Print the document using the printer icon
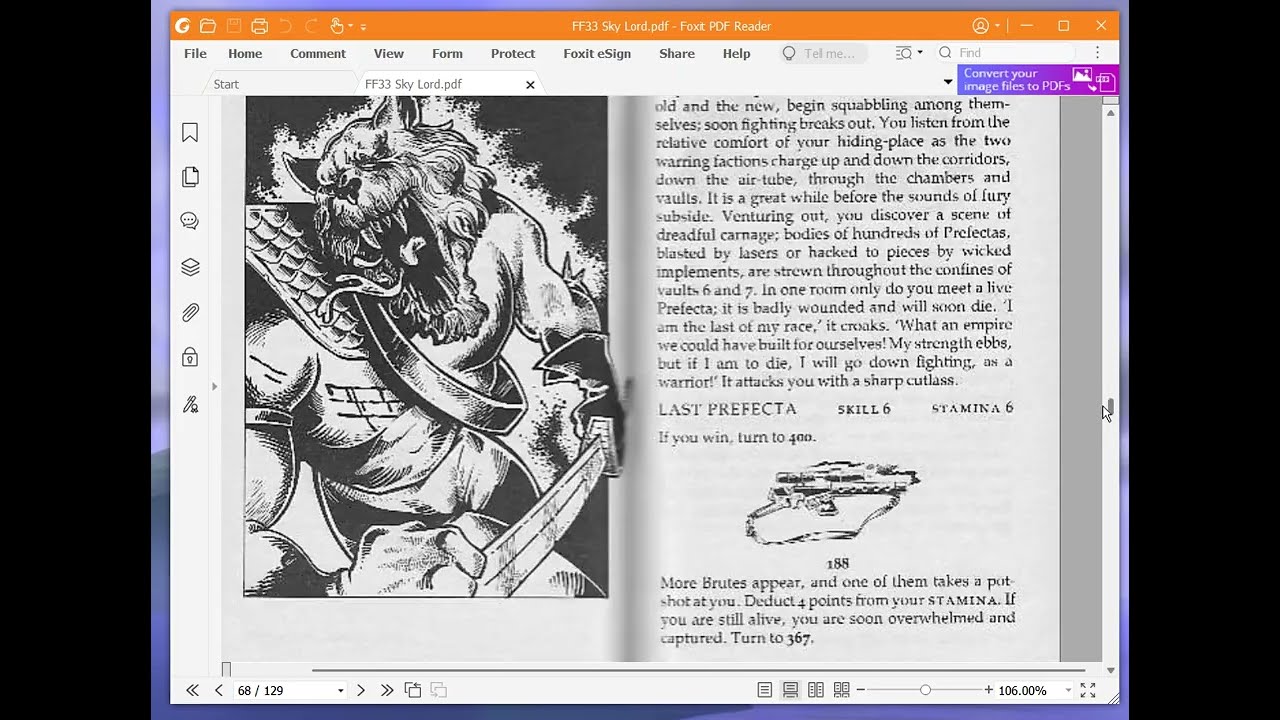The height and width of the screenshot is (720, 1280). click(260, 26)
